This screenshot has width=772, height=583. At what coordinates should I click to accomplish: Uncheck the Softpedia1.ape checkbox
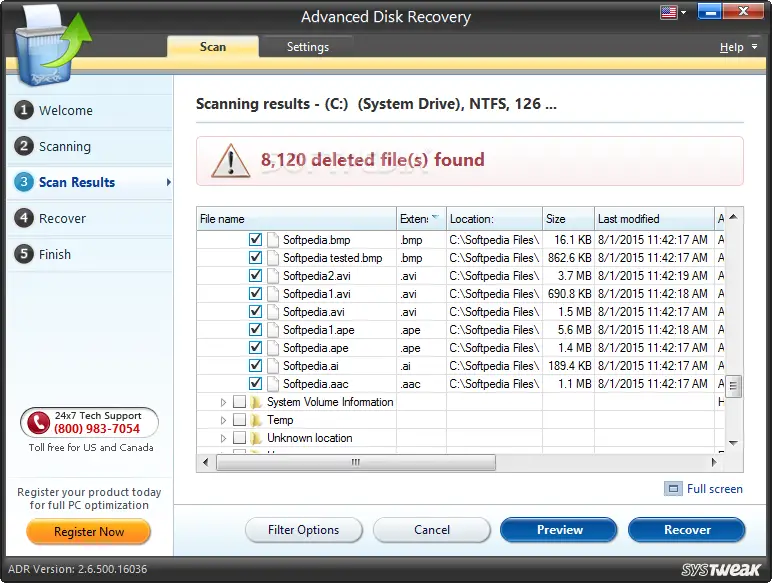(255, 329)
